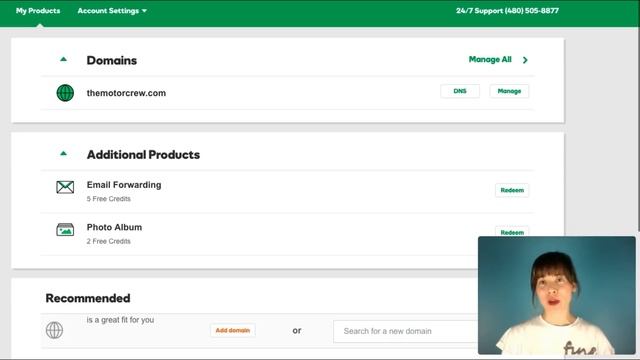Click the Email Forwarding product title
Viewport: 640px width, 360px height.
tap(124, 185)
